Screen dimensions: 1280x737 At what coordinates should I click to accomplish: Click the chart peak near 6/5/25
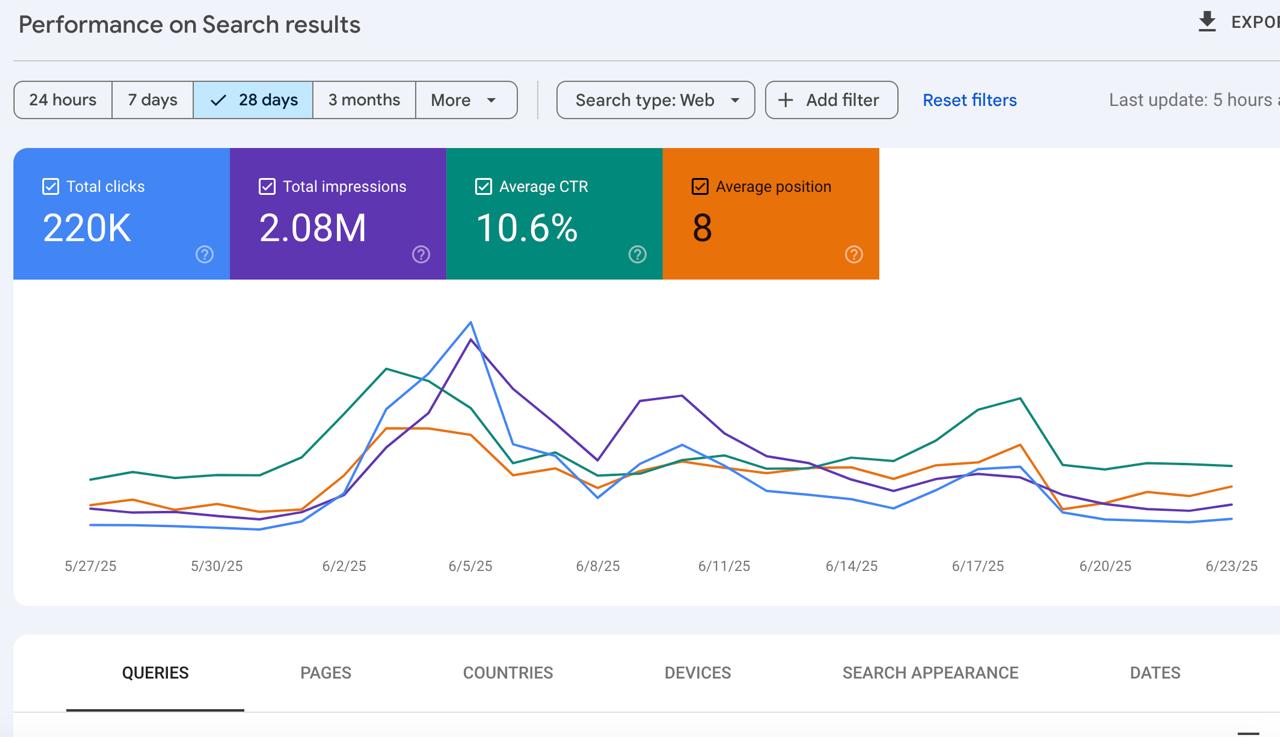470,323
